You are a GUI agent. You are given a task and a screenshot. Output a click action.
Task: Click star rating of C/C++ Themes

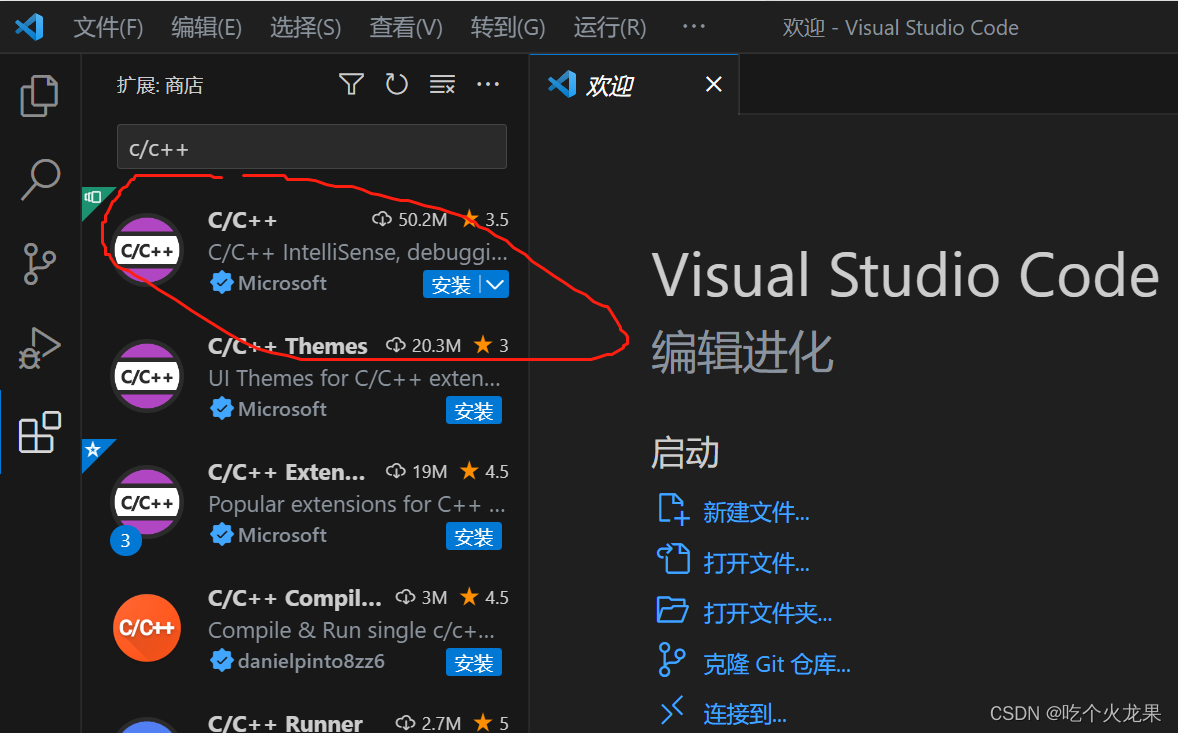tap(491, 345)
